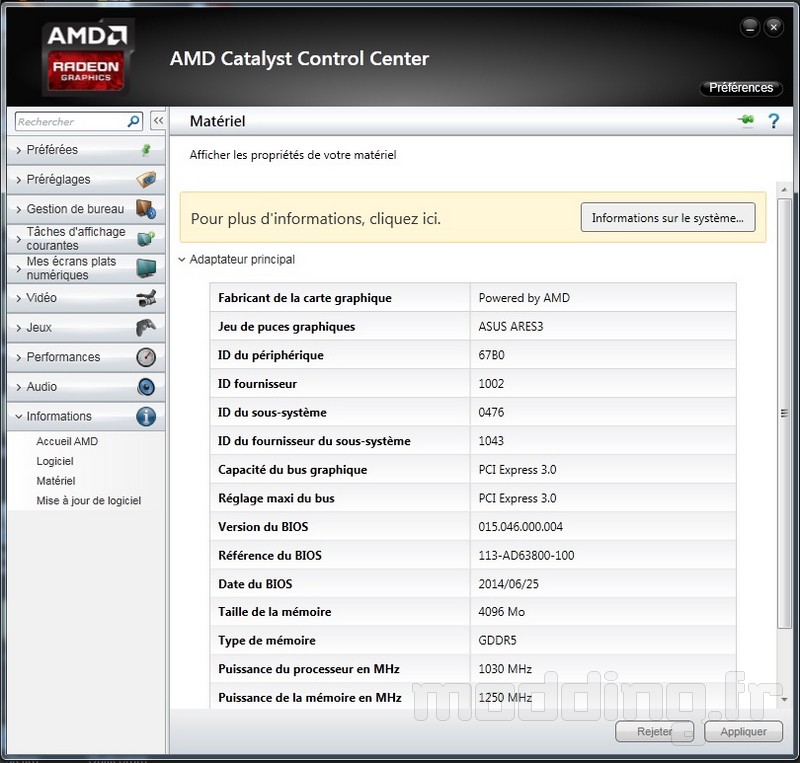
Task: Close the Catalyst Control Center window
Action: click(773, 28)
